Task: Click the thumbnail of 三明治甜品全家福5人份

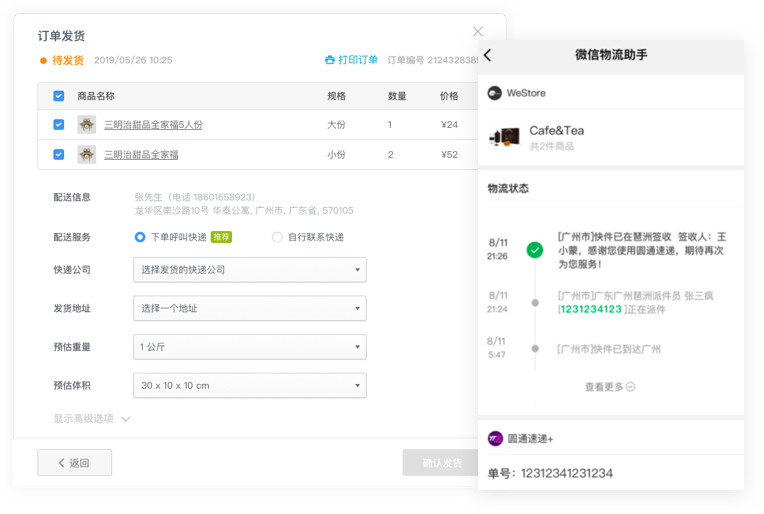Action: click(x=87, y=125)
